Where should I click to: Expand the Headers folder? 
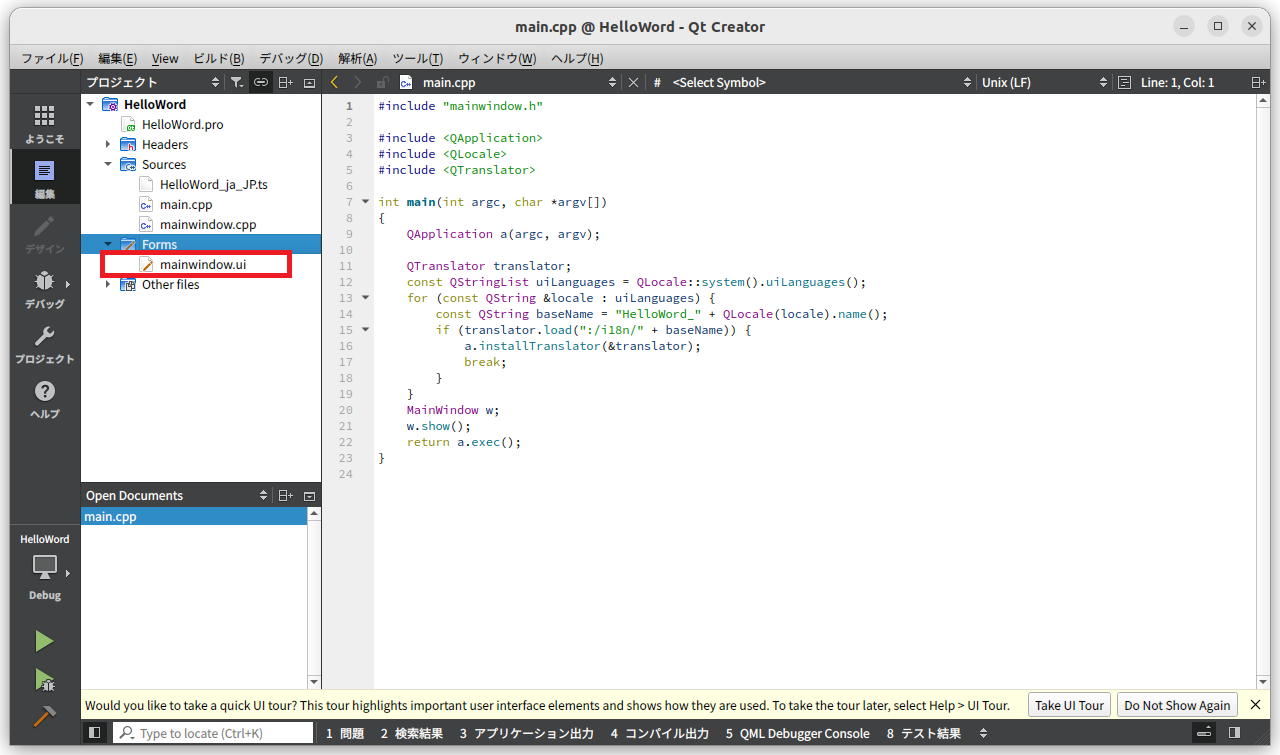pyautogui.click(x=107, y=143)
